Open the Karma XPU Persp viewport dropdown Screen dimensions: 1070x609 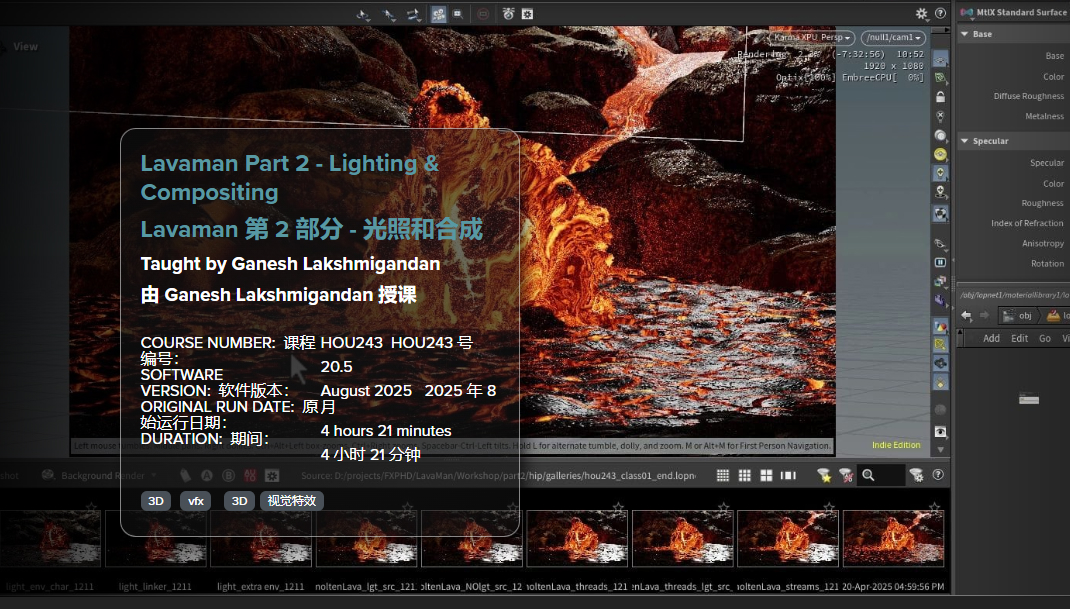tap(813, 37)
